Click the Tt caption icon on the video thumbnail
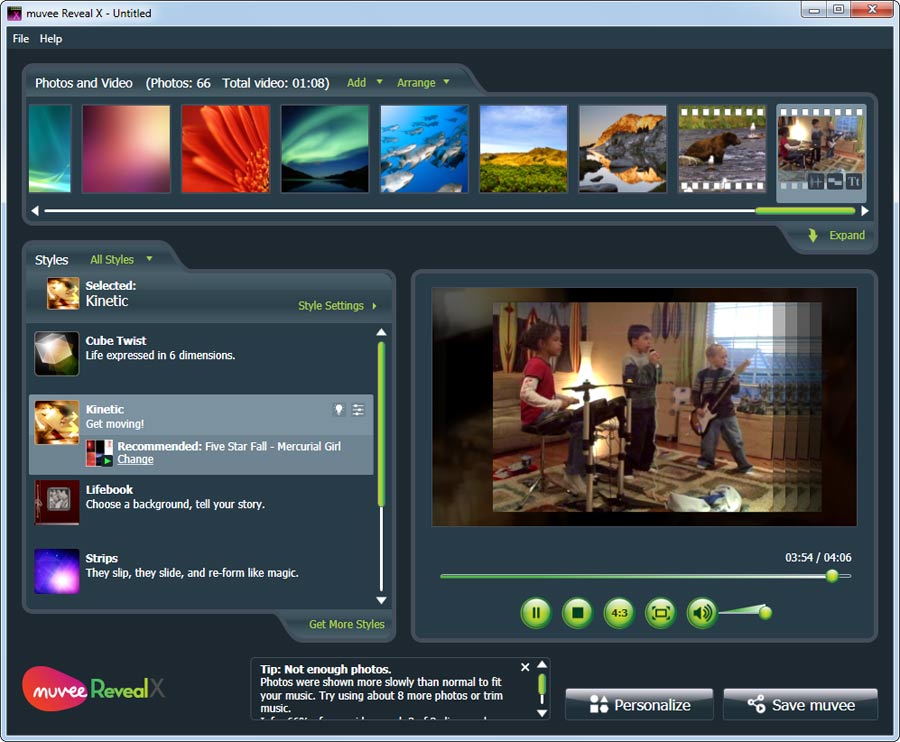The width and height of the screenshot is (900, 742). (853, 181)
